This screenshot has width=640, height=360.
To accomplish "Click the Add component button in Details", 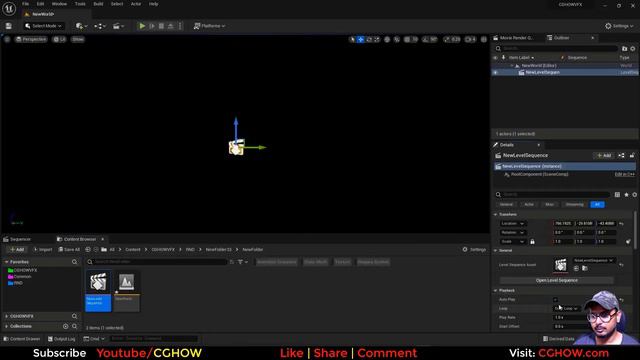I will pyautogui.click(x=604, y=156).
